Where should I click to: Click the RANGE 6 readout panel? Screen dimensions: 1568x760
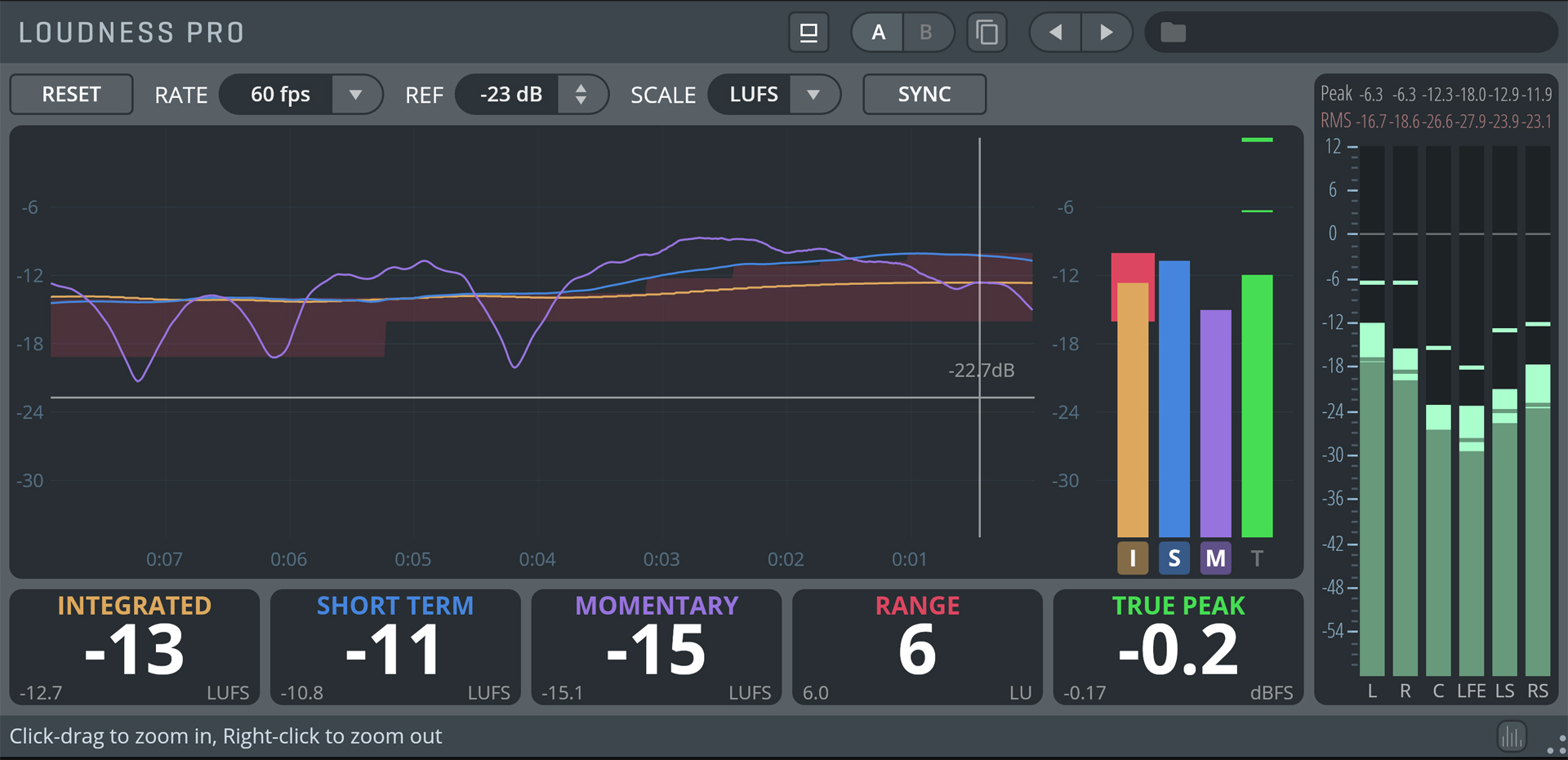coord(917,647)
